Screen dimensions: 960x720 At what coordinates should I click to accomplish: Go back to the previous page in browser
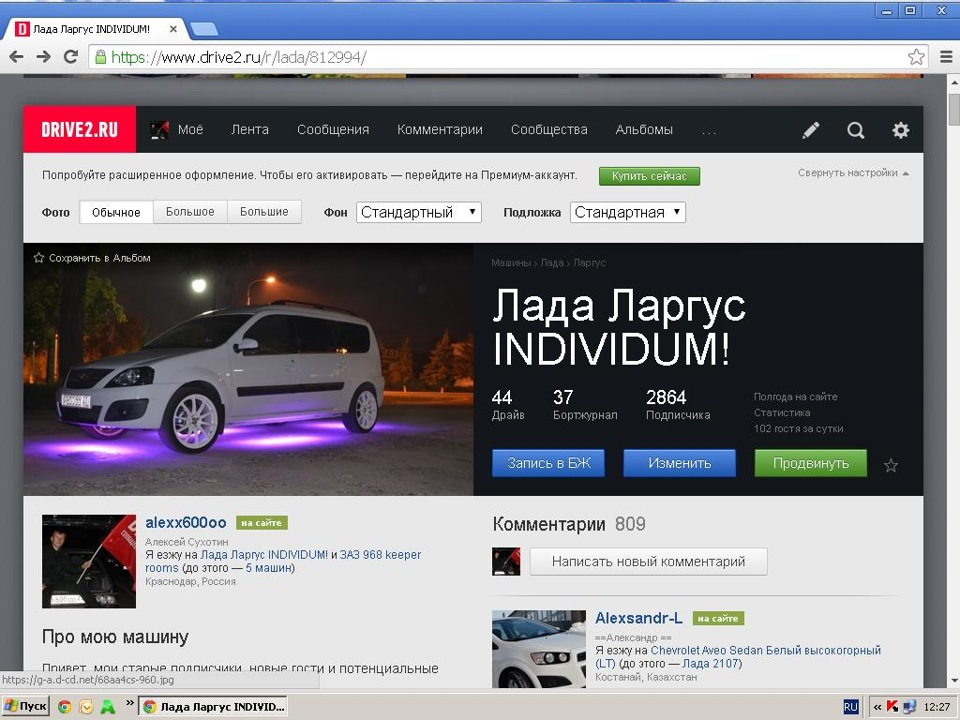[x=17, y=57]
